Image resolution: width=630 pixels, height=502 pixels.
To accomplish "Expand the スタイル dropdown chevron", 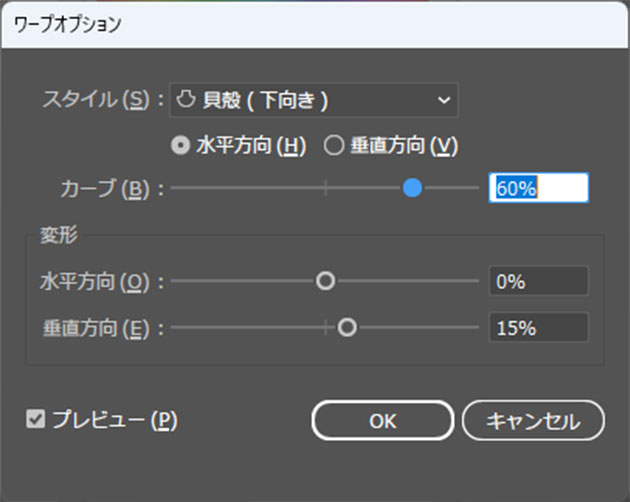I will (x=443, y=100).
